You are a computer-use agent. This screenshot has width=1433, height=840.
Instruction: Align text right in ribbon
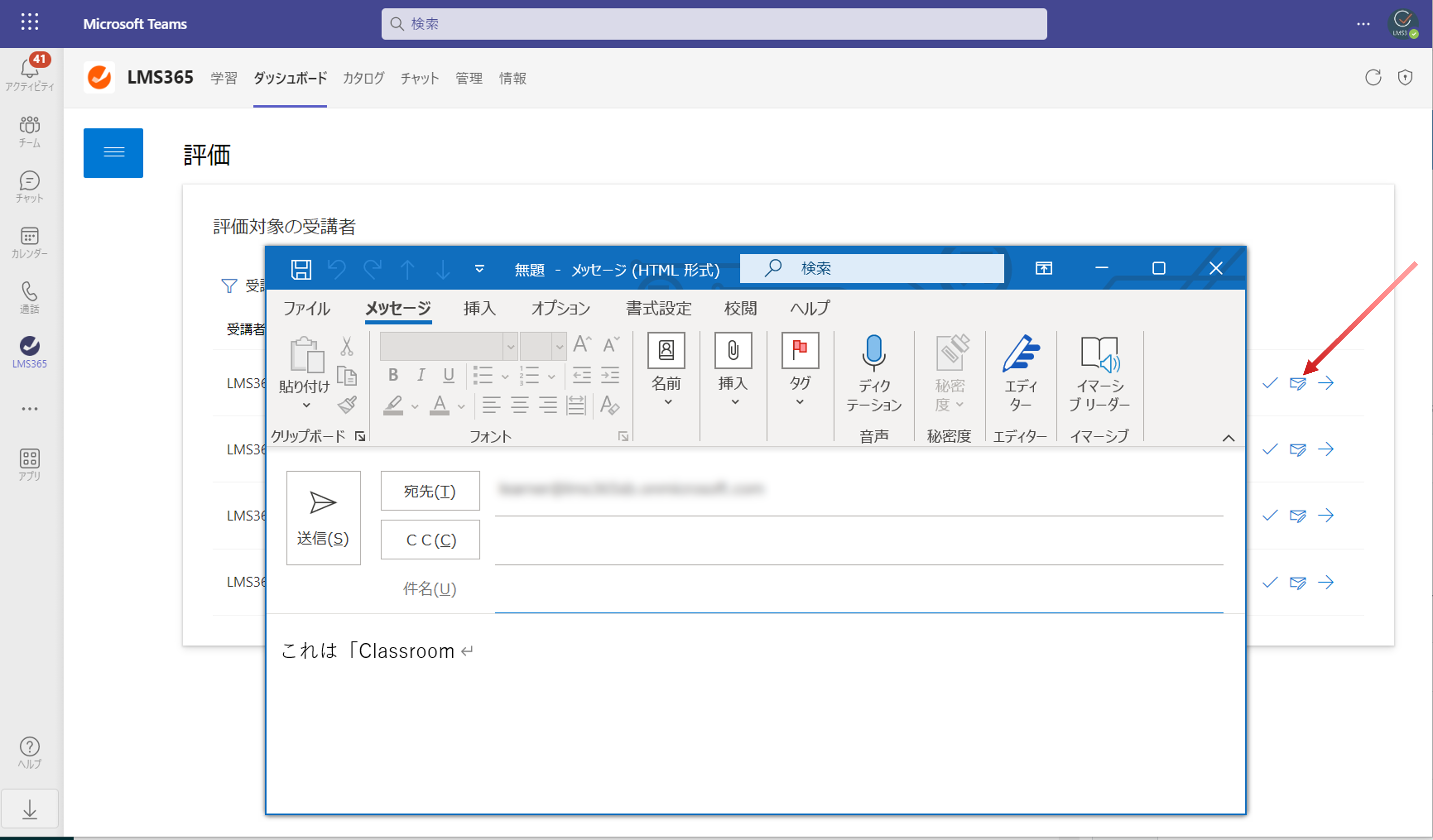pos(548,405)
